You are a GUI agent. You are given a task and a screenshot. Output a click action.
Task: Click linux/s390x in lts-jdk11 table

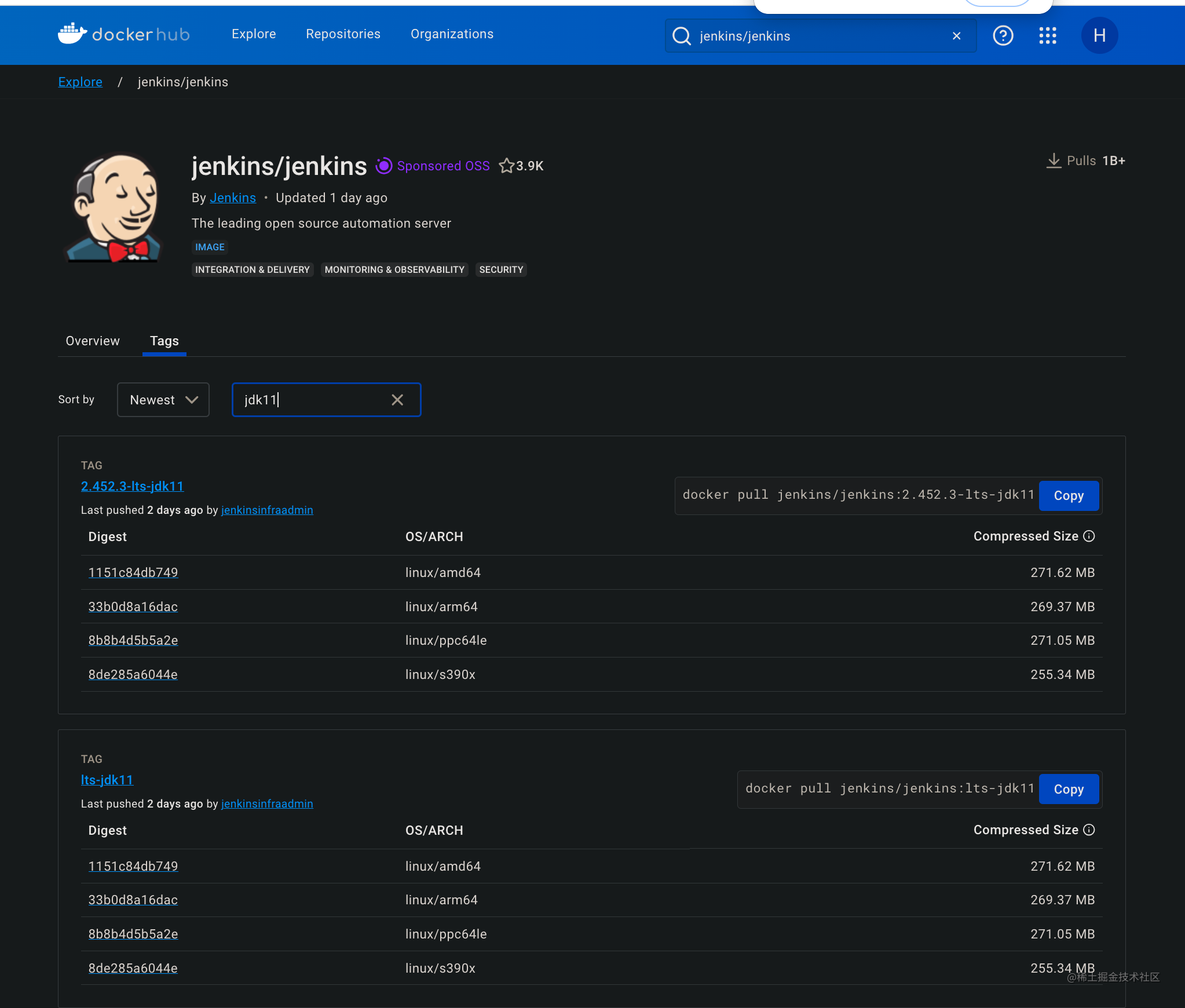[x=440, y=968]
